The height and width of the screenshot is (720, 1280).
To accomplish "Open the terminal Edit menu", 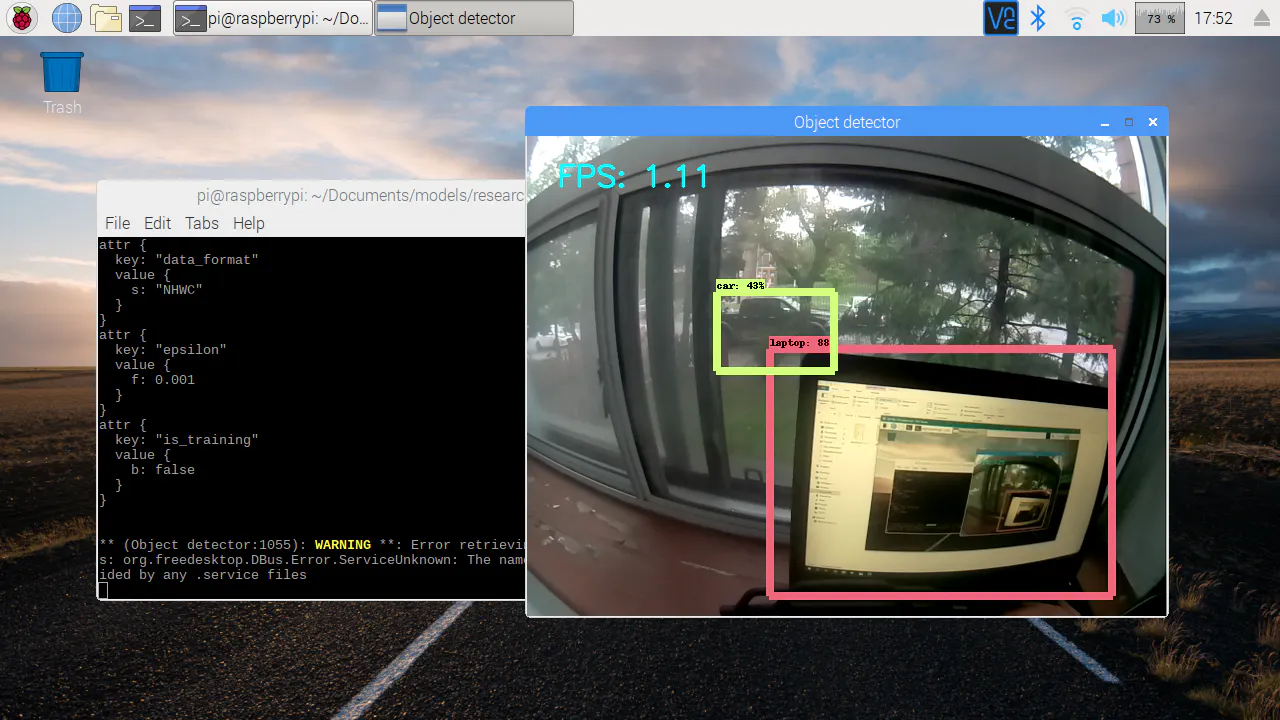I will click(x=157, y=223).
